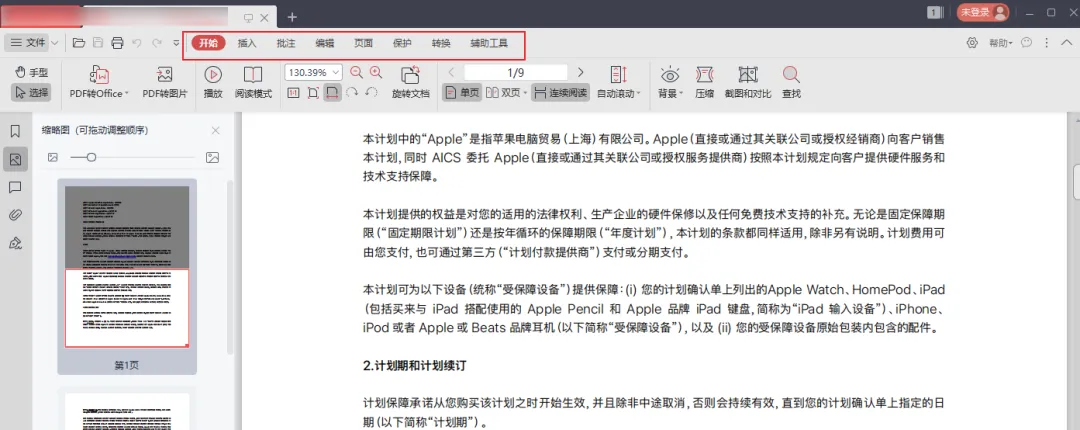This screenshot has height=430, width=1080.
Task: Toggle 连续阅读 continuous reading
Action: tap(561, 92)
